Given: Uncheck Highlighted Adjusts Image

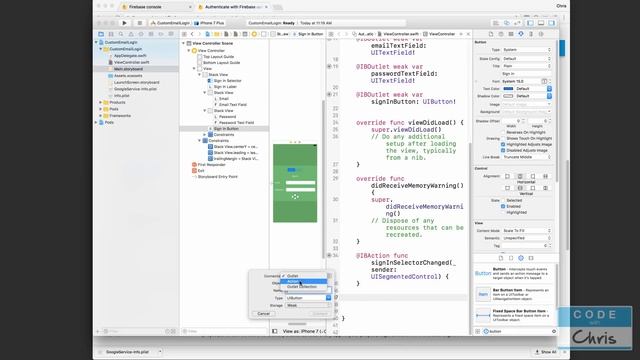Looking at the screenshot, I should 503,144.
